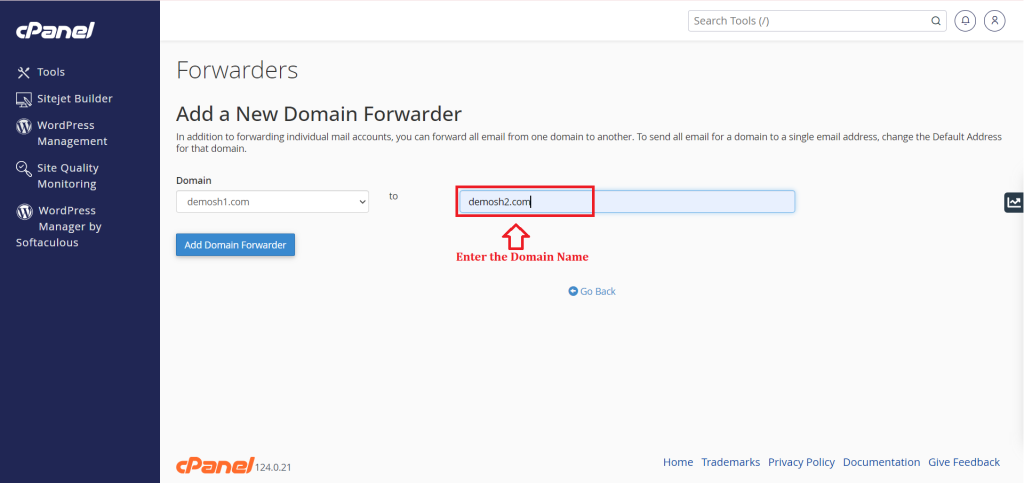1024x483 pixels.
Task: Click the Site Quality Monitoring magnifier icon
Action: pos(24,169)
